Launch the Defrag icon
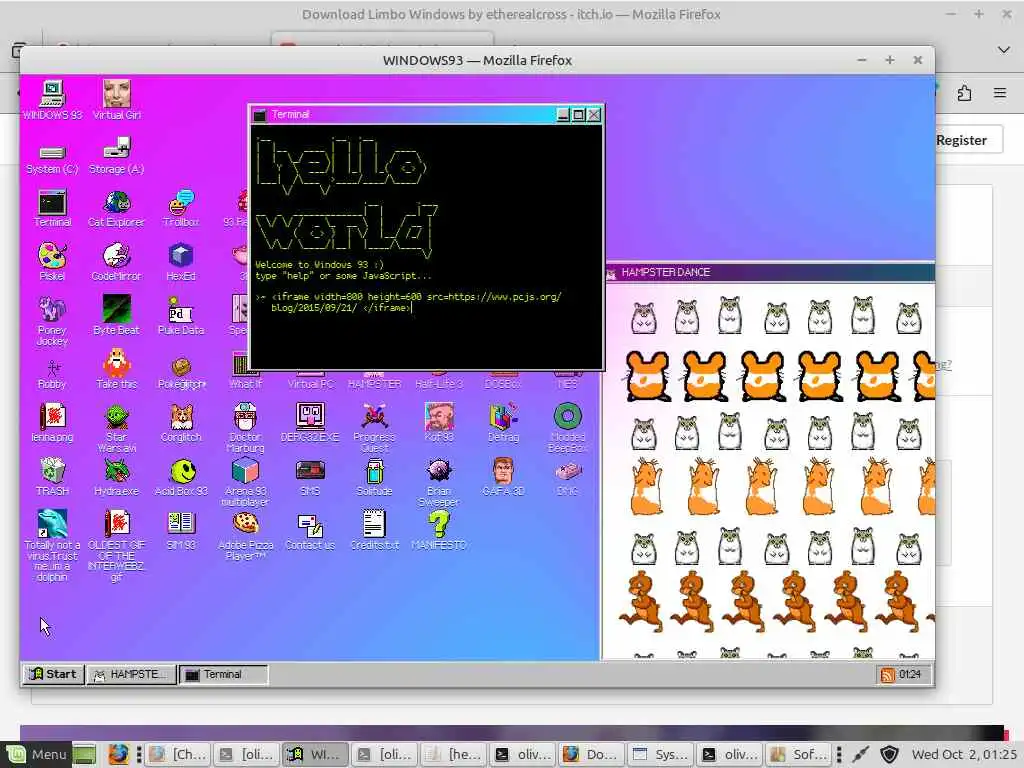This screenshot has height=768, width=1024. tap(503, 423)
